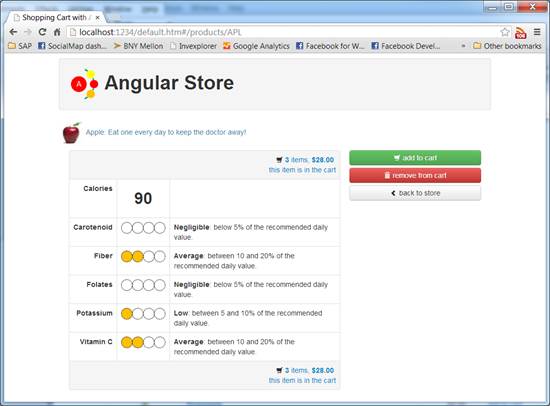Click the home icon in the toolbar
Screen dimensions: 550x406
click(57, 32)
